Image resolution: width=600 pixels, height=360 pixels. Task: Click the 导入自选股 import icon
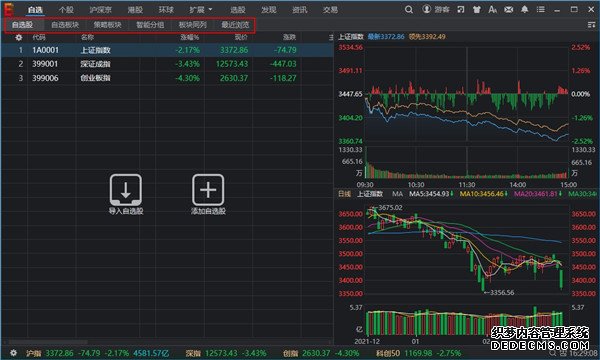[x=126, y=190]
